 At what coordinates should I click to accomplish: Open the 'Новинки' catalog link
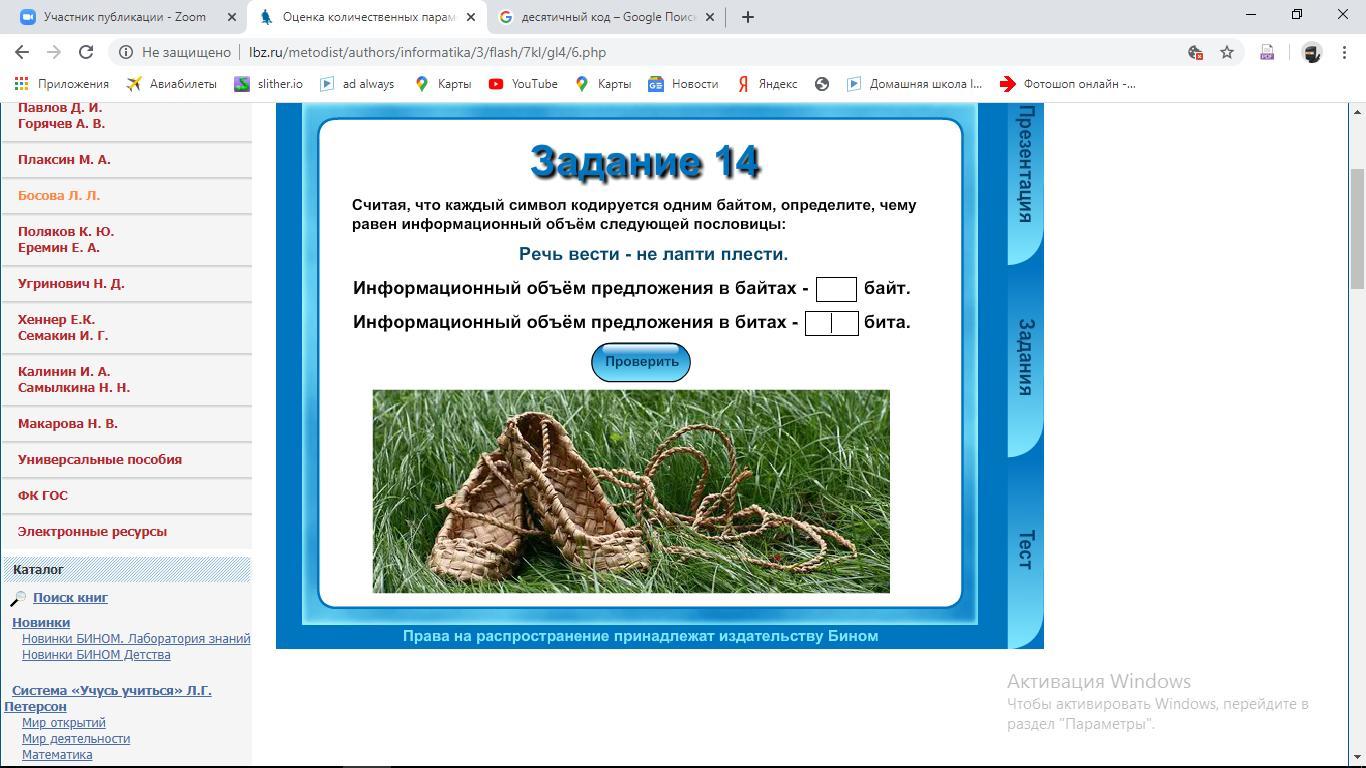tap(41, 622)
